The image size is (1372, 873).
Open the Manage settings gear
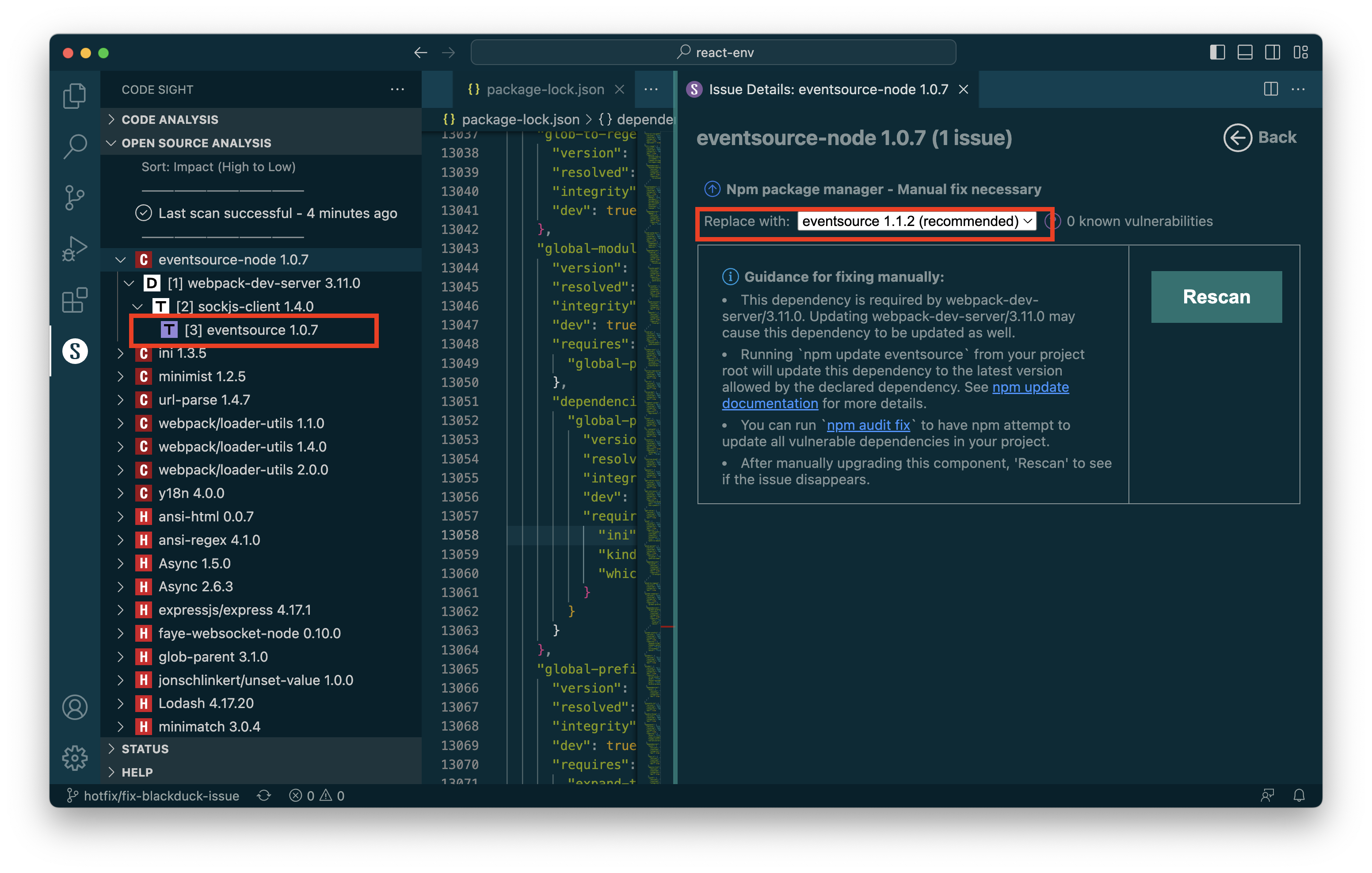pyautogui.click(x=75, y=758)
